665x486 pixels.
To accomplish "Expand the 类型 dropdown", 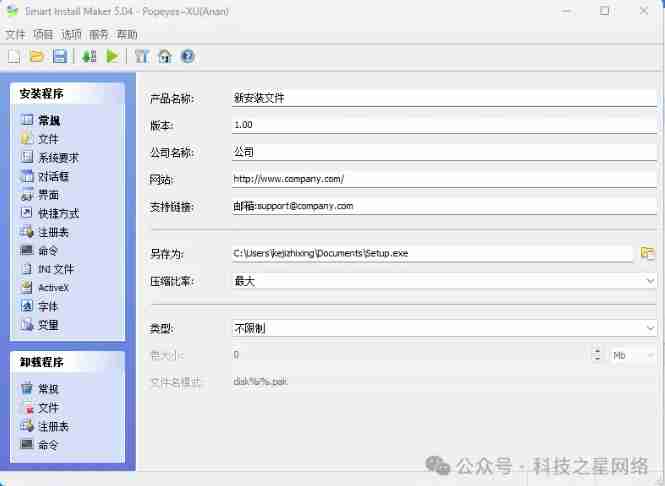I will [x=650, y=328].
